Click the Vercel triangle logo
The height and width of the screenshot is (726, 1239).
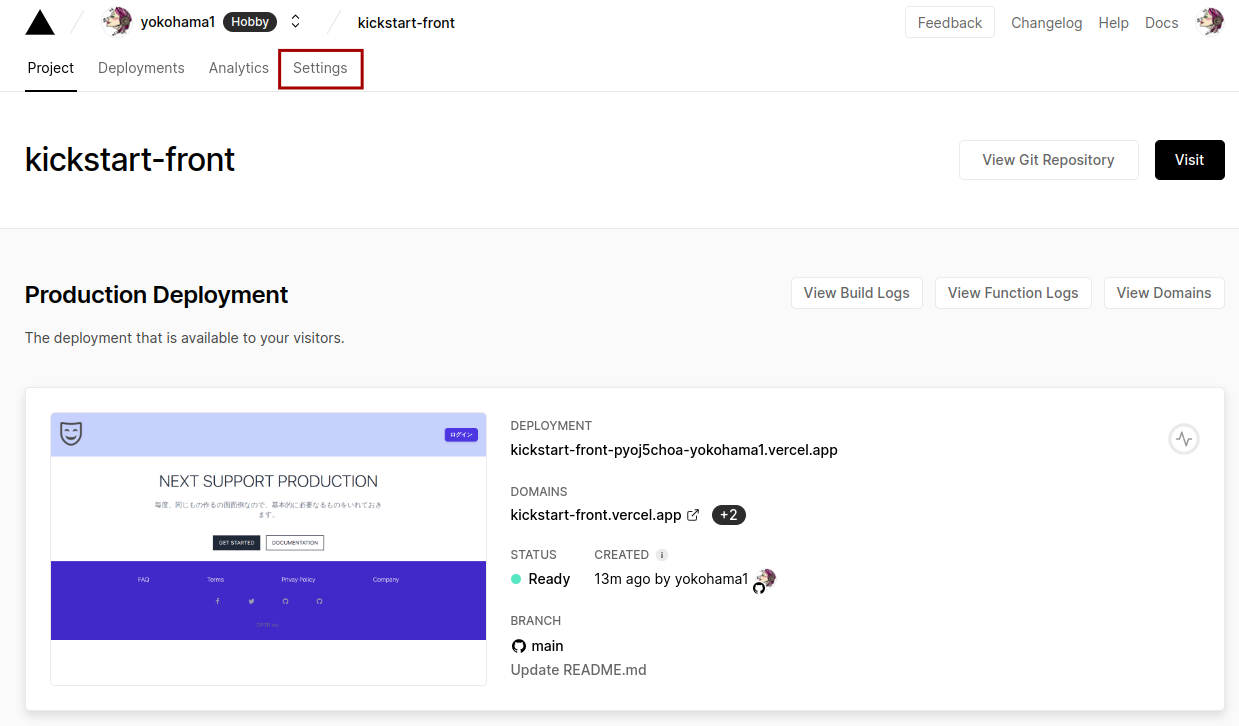point(39,21)
